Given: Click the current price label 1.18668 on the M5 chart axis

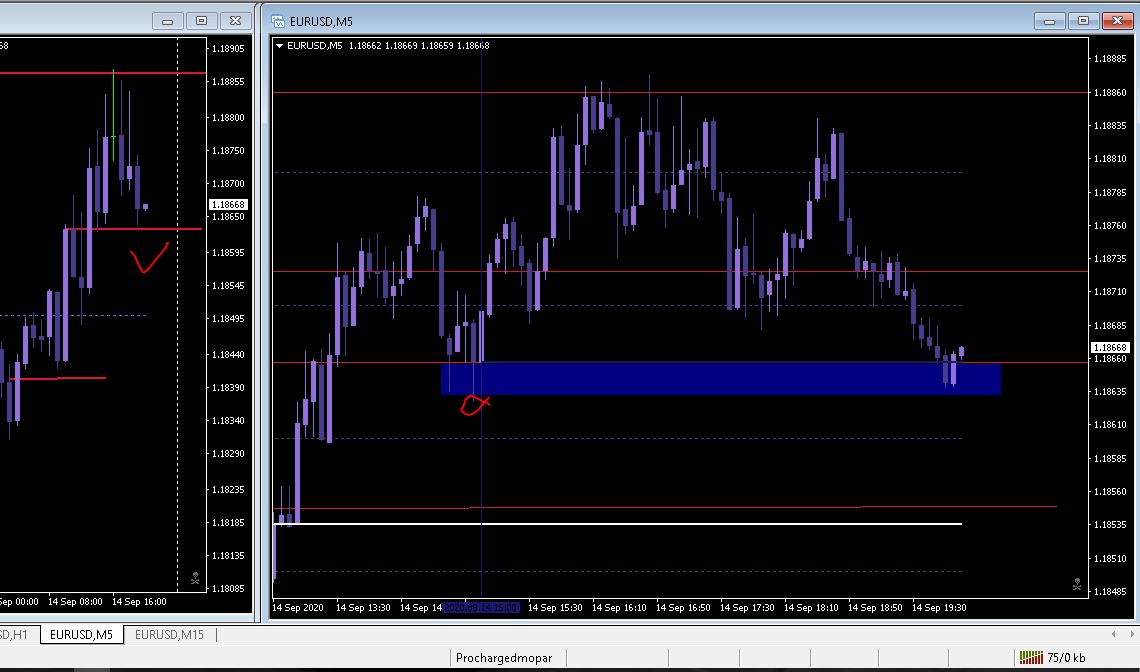Looking at the screenshot, I should pyautogui.click(x=1110, y=348).
